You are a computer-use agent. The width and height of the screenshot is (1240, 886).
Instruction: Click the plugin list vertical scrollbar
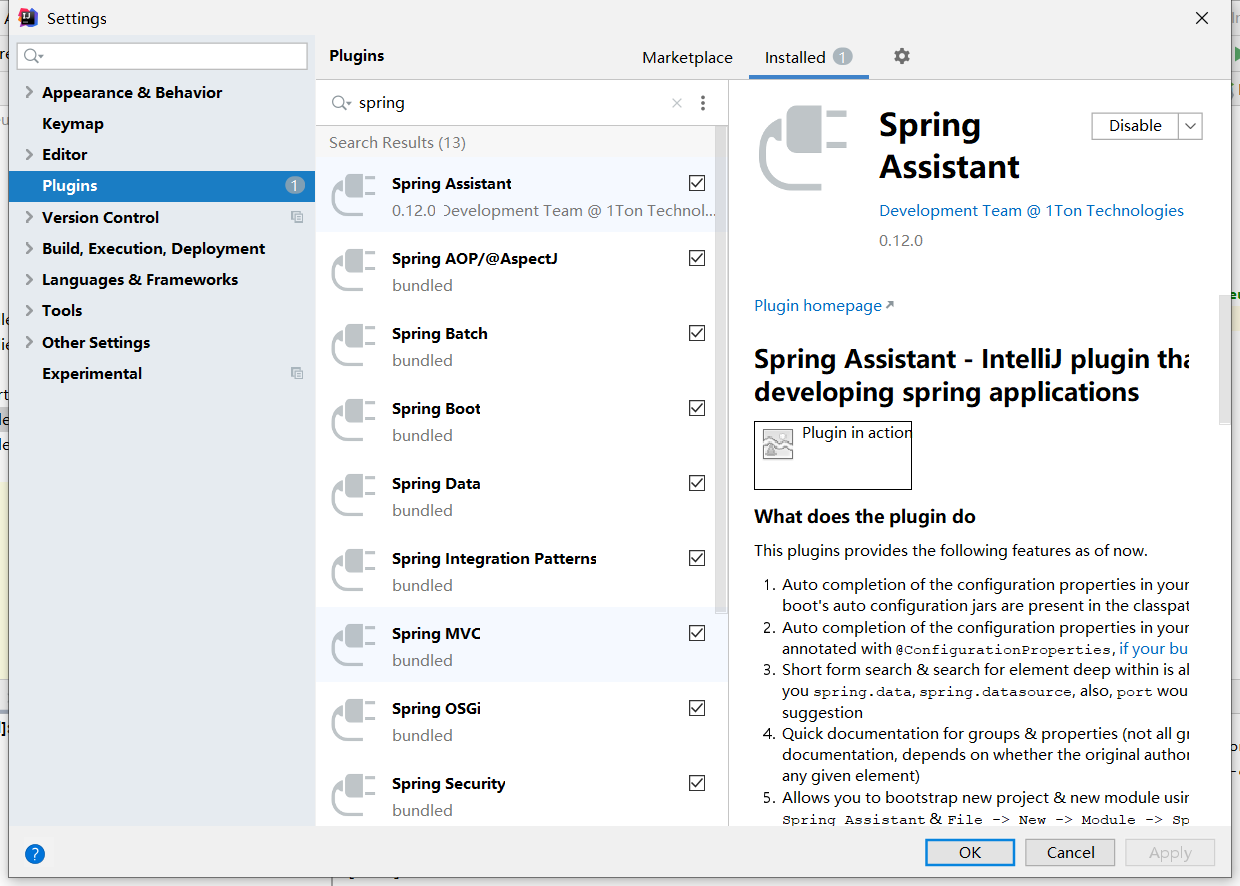721,370
